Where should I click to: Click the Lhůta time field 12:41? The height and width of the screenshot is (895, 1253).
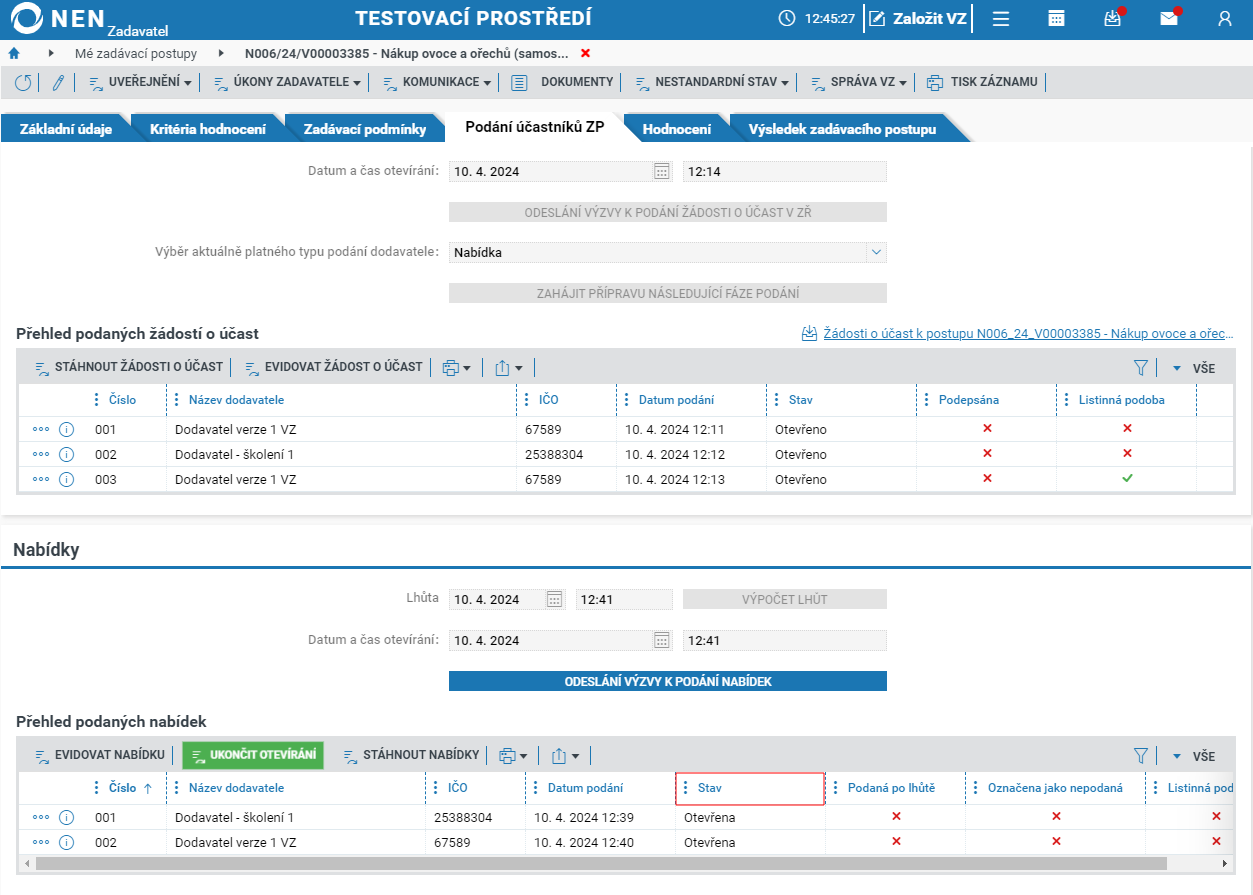[x=624, y=600]
